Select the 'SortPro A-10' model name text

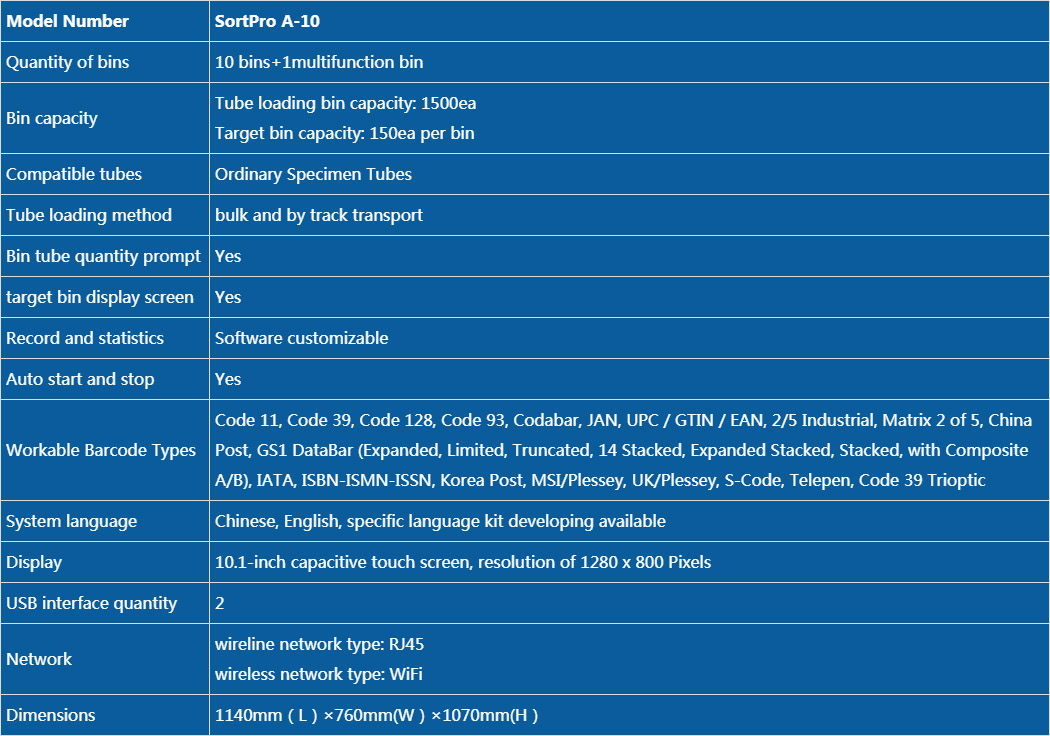pyautogui.click(x=267, y=21)
